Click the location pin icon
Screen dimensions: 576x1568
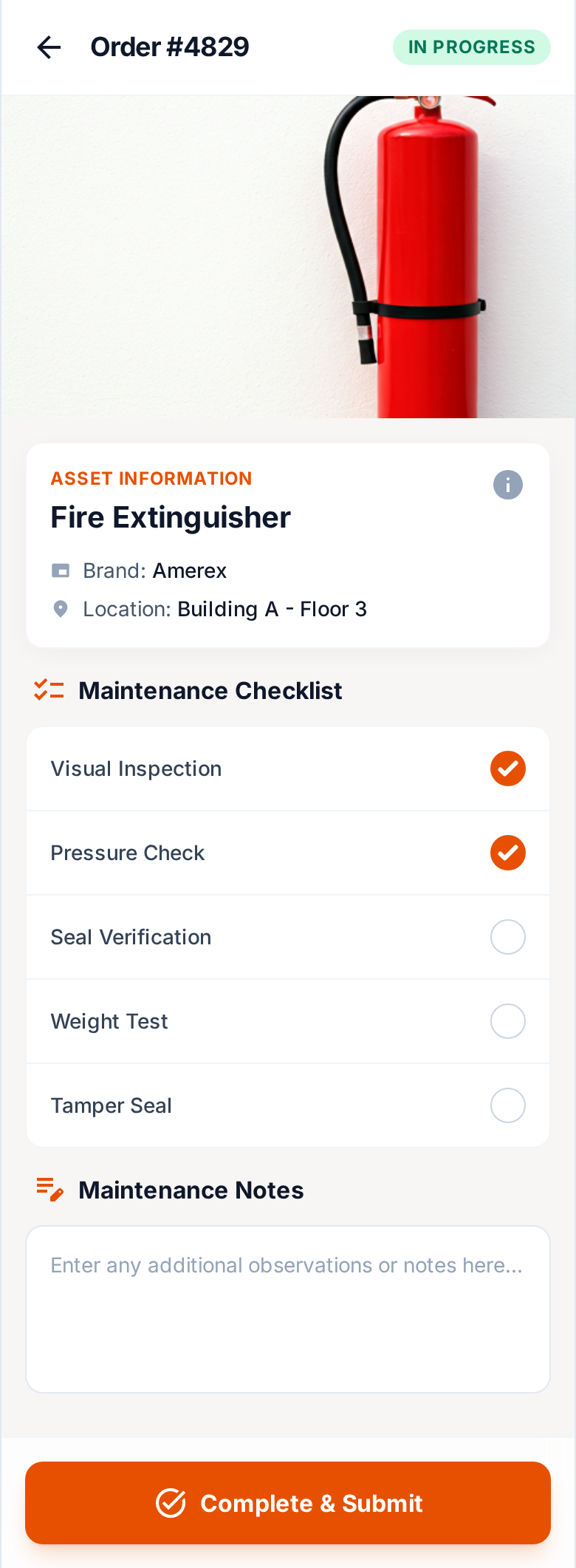[61, 609]
